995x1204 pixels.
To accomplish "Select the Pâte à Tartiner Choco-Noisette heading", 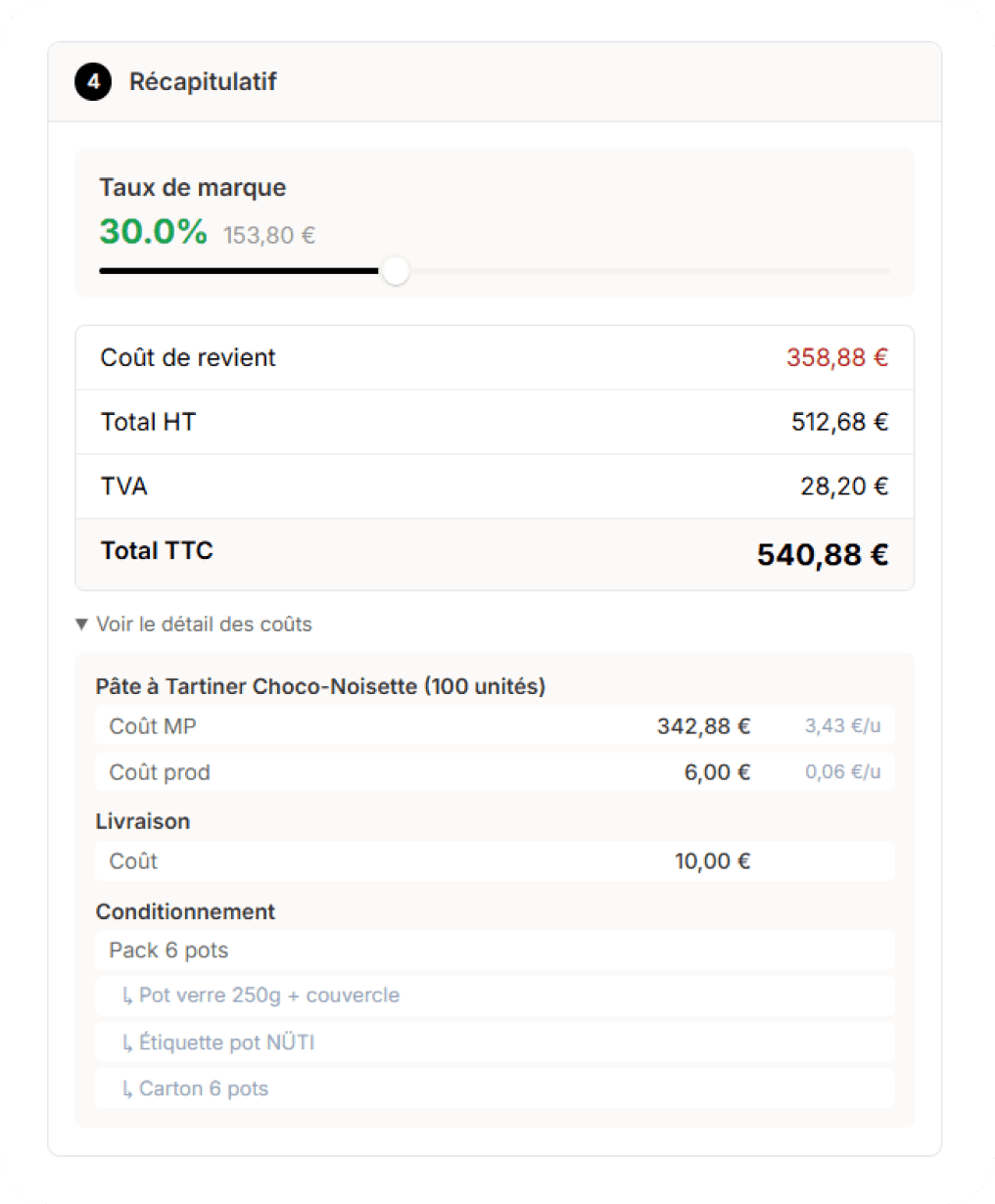I will coord(320,686).
